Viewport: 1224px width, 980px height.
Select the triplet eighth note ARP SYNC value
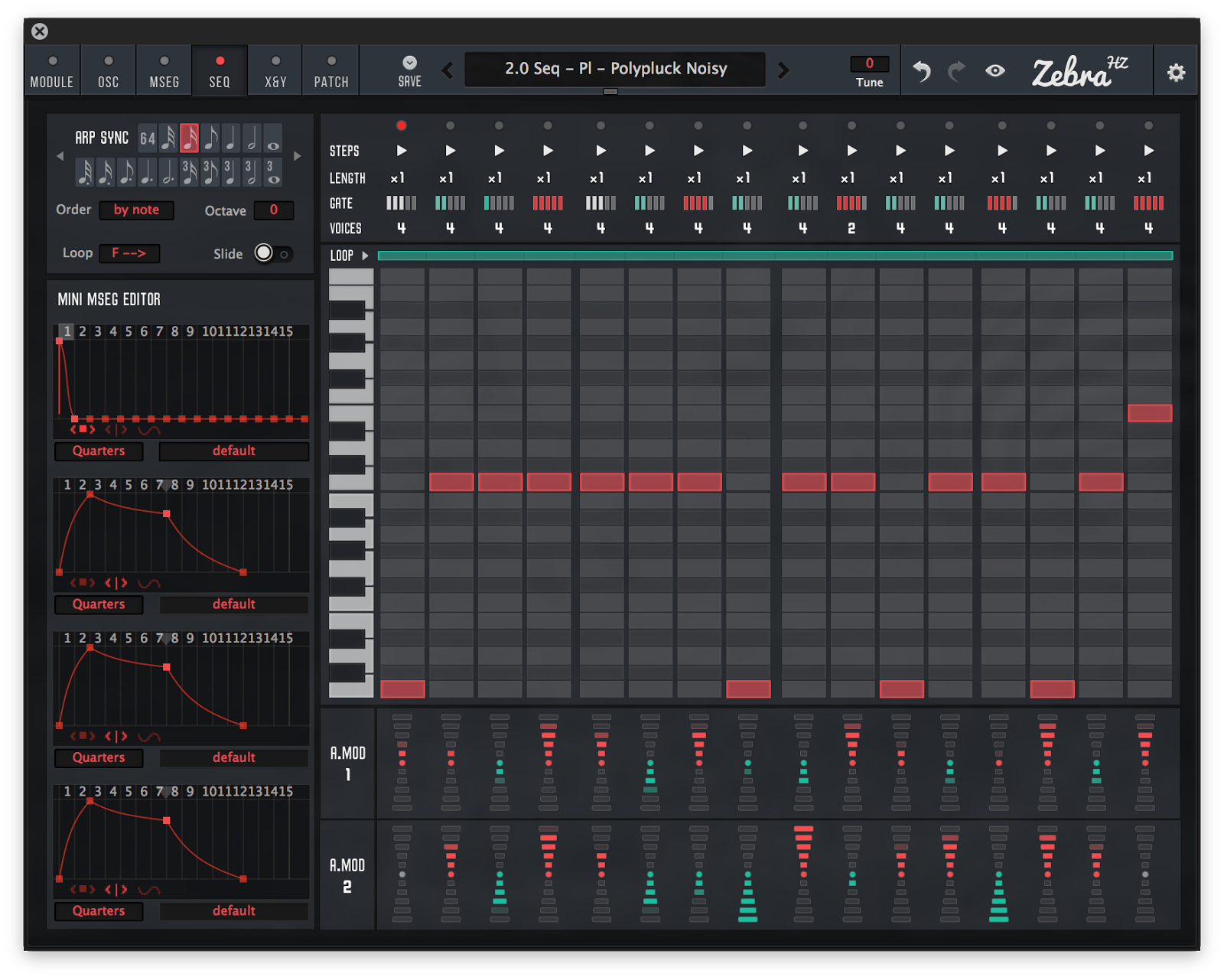(x=210, y=172)
